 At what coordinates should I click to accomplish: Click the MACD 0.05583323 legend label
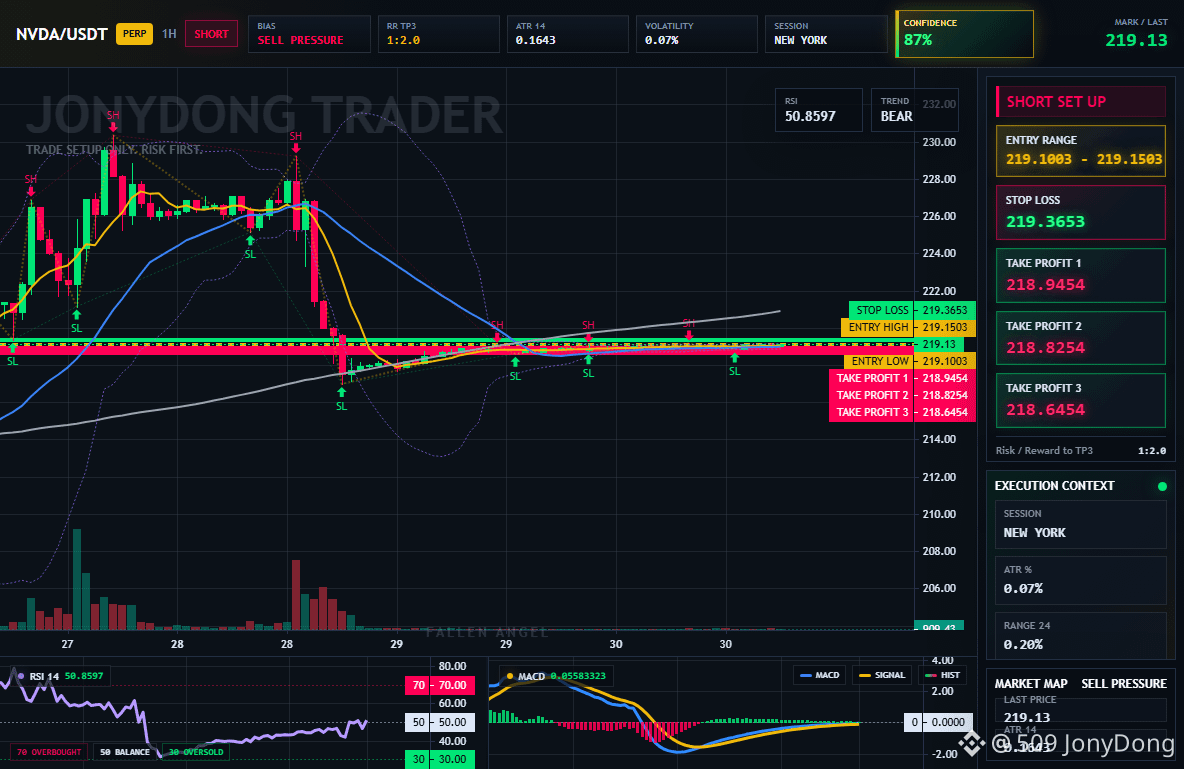coord(556,676)
